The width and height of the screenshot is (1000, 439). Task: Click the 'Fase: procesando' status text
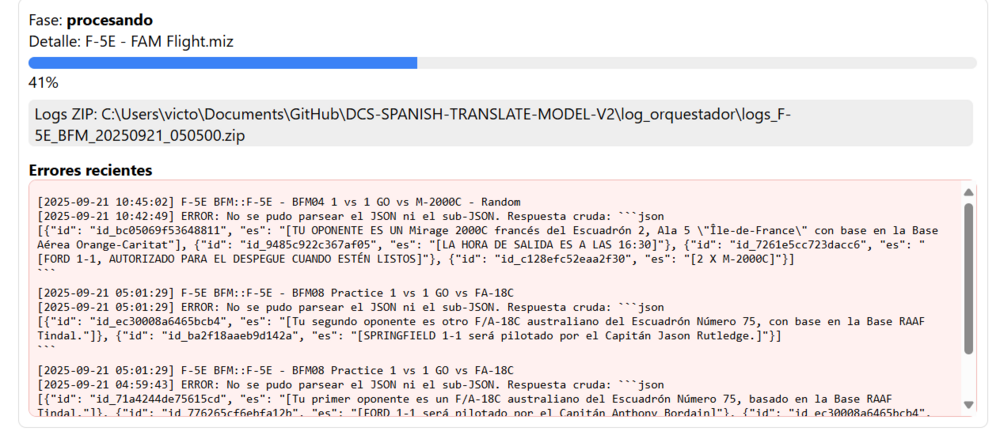pos(91,20)
